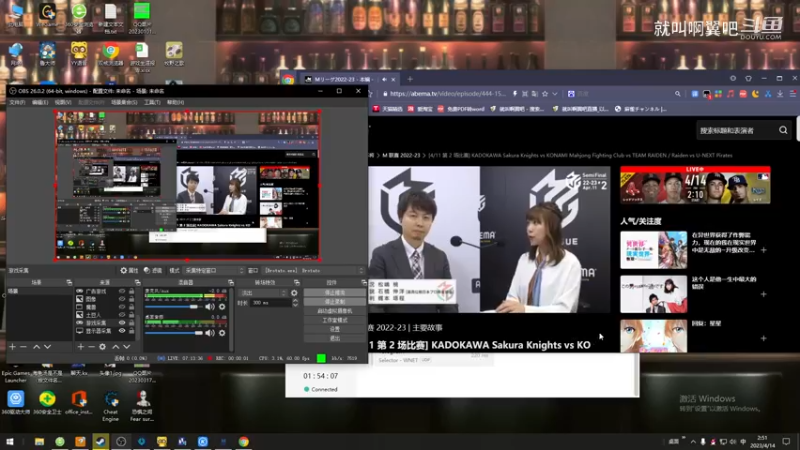Open OBS 文件 menu

17,103
